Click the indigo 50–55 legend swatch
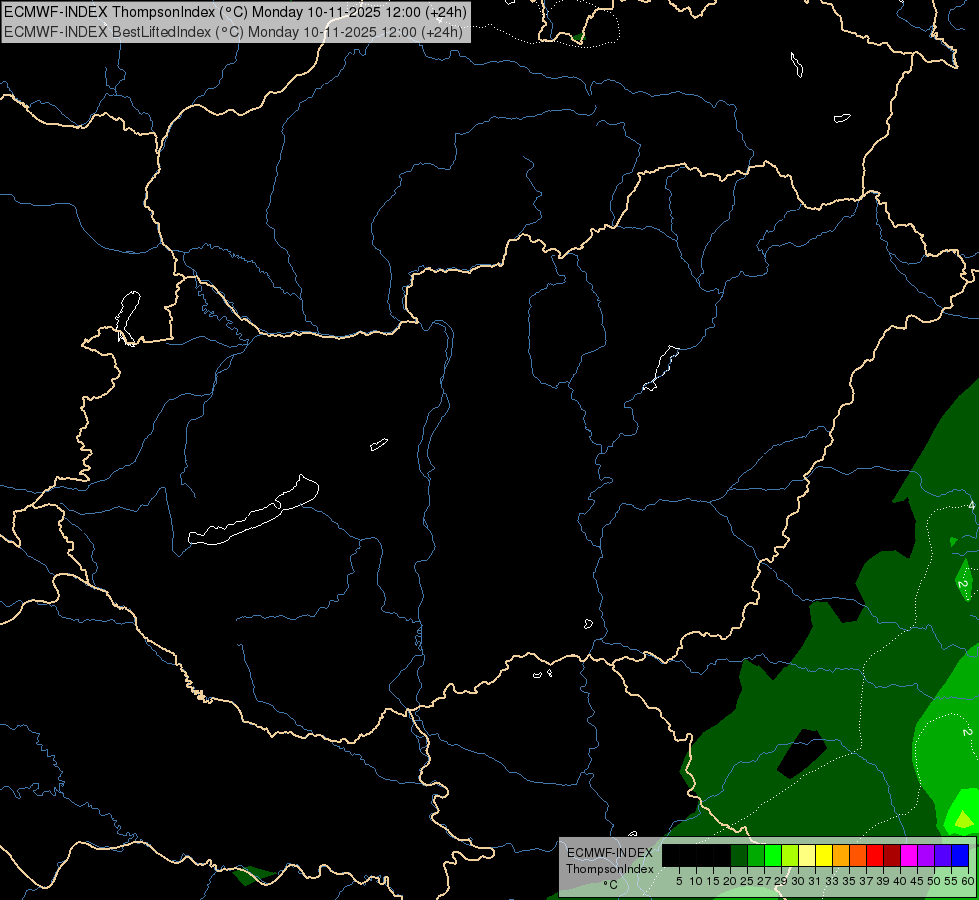The width and height of the screenshot is (979, 900). pos(943,855)
